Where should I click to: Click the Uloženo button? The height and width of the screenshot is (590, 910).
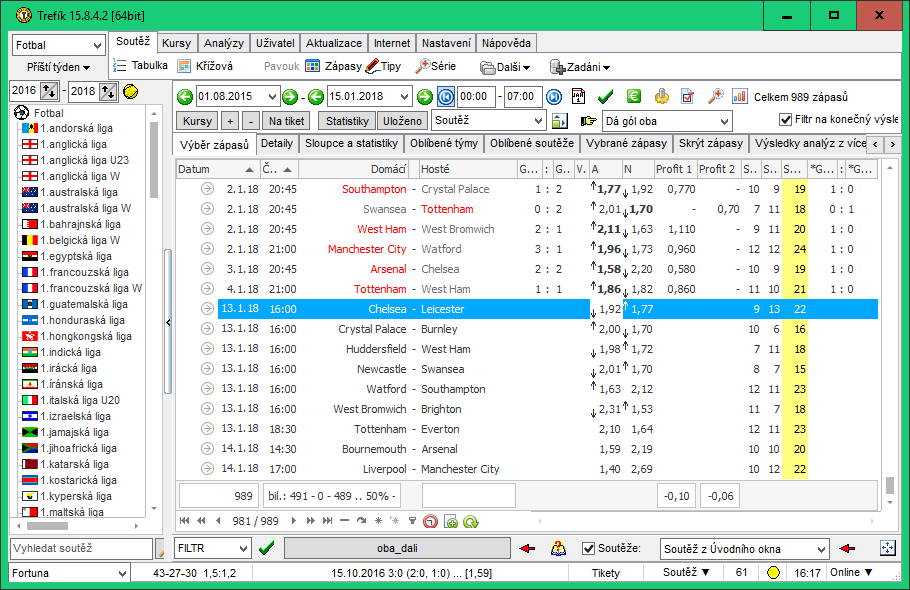[x=402, y=121]
